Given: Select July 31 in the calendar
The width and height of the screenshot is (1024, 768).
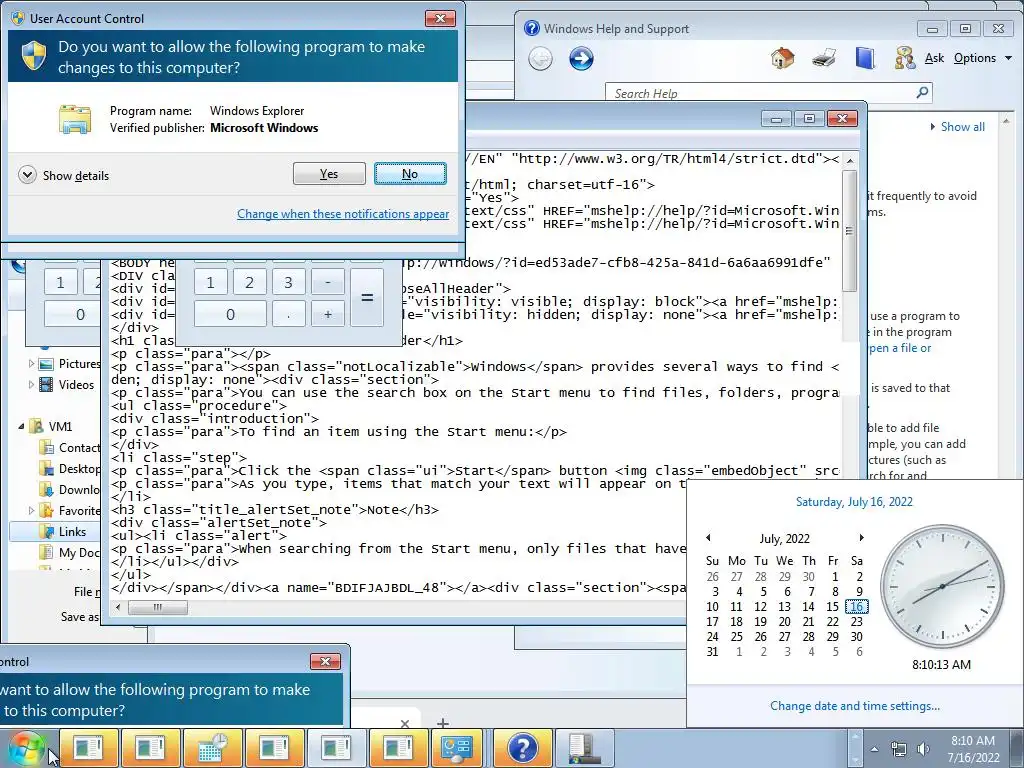Looking at the screenshot, I should pyautogui.click(x=712, y=652).
